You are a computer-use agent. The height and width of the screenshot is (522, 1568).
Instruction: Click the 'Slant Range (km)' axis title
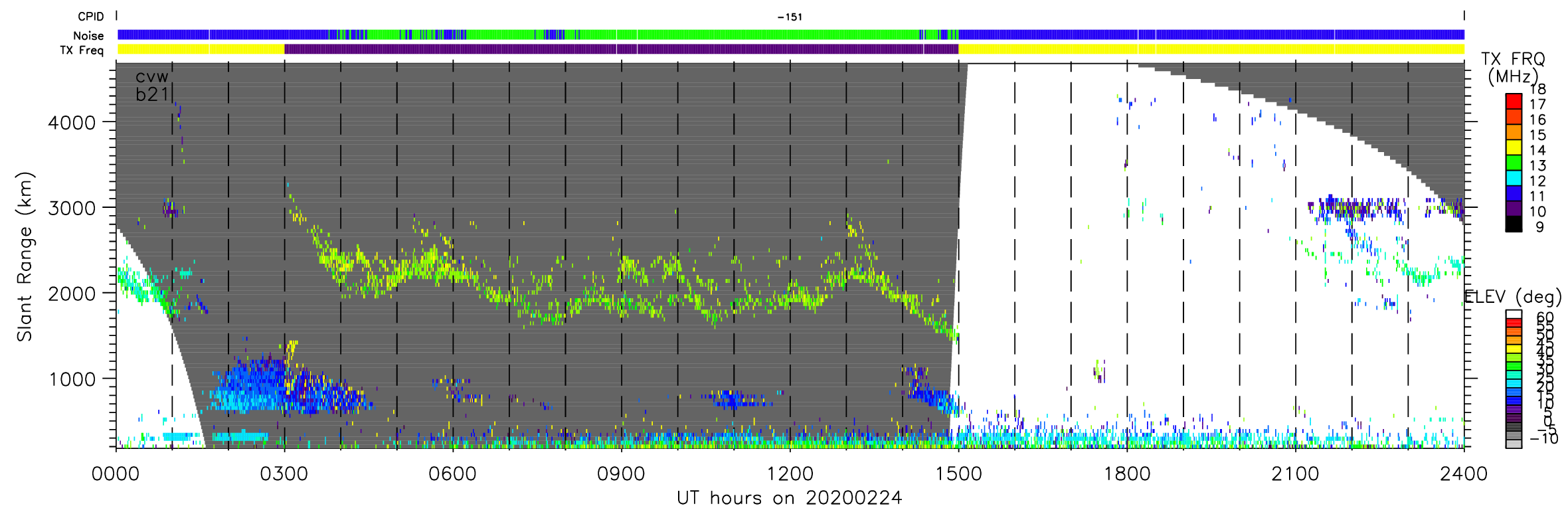(25, 257)
